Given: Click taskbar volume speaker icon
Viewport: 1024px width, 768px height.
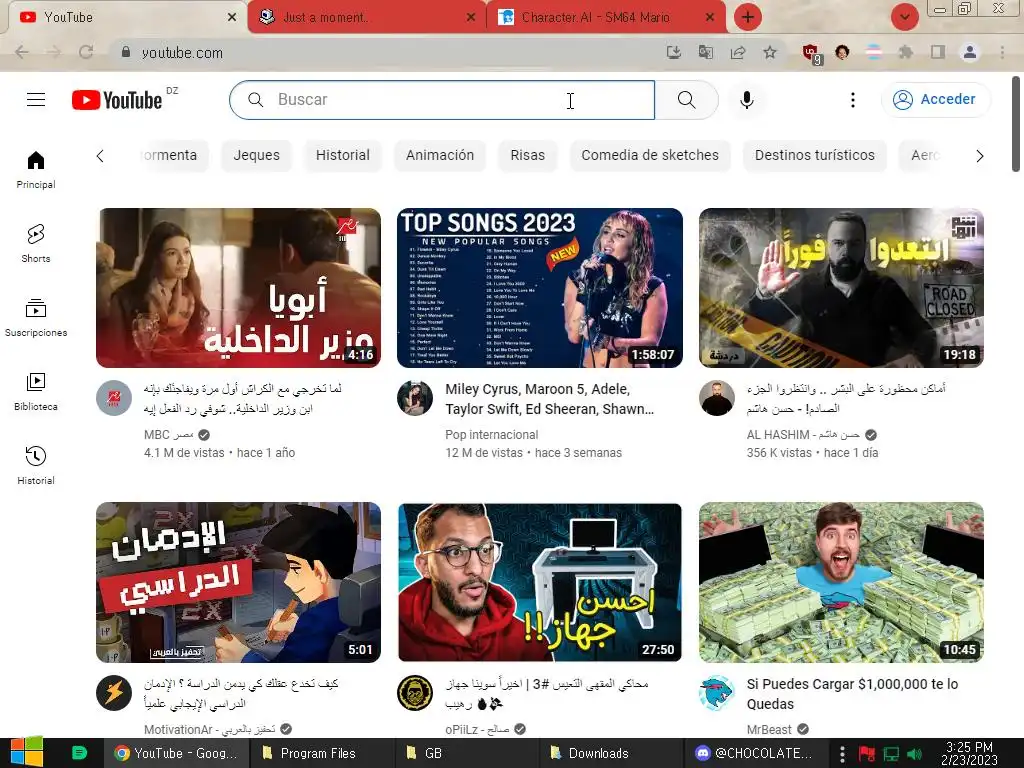Looking at the screenshot, I should tap(914, 754).
